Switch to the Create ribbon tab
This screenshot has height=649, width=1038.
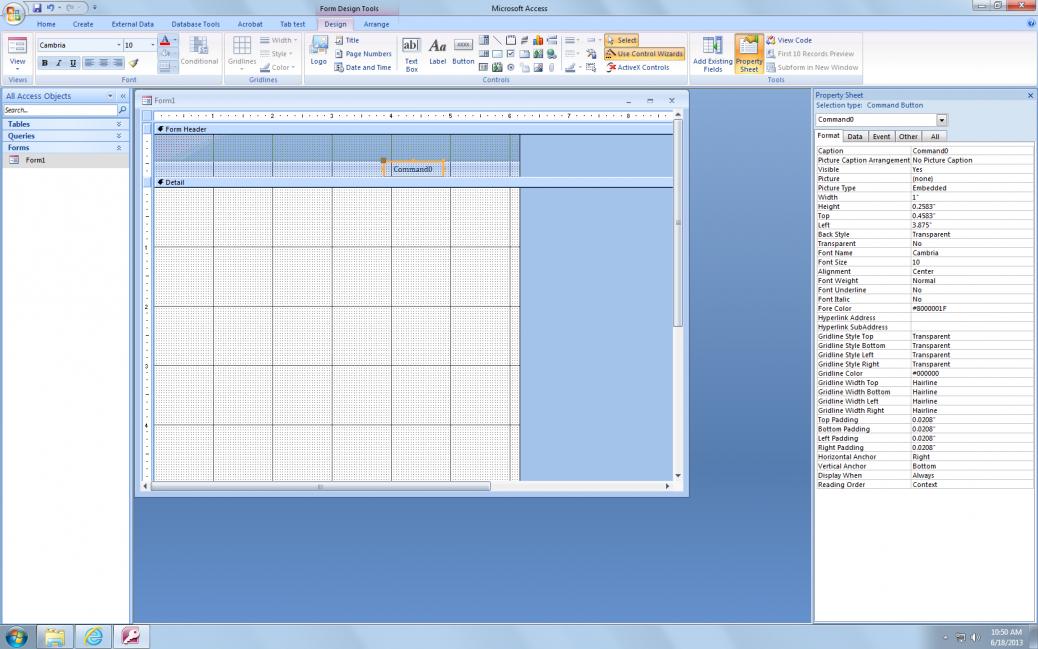[83, 24]
